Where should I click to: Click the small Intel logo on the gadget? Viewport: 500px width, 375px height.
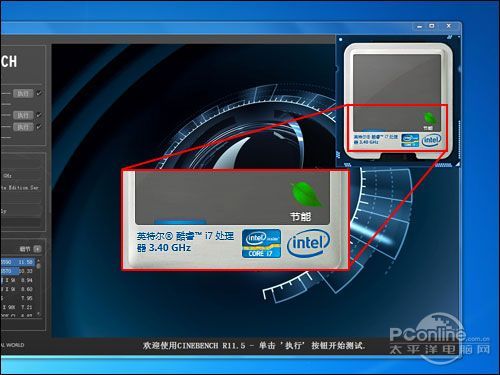(431, 140)
